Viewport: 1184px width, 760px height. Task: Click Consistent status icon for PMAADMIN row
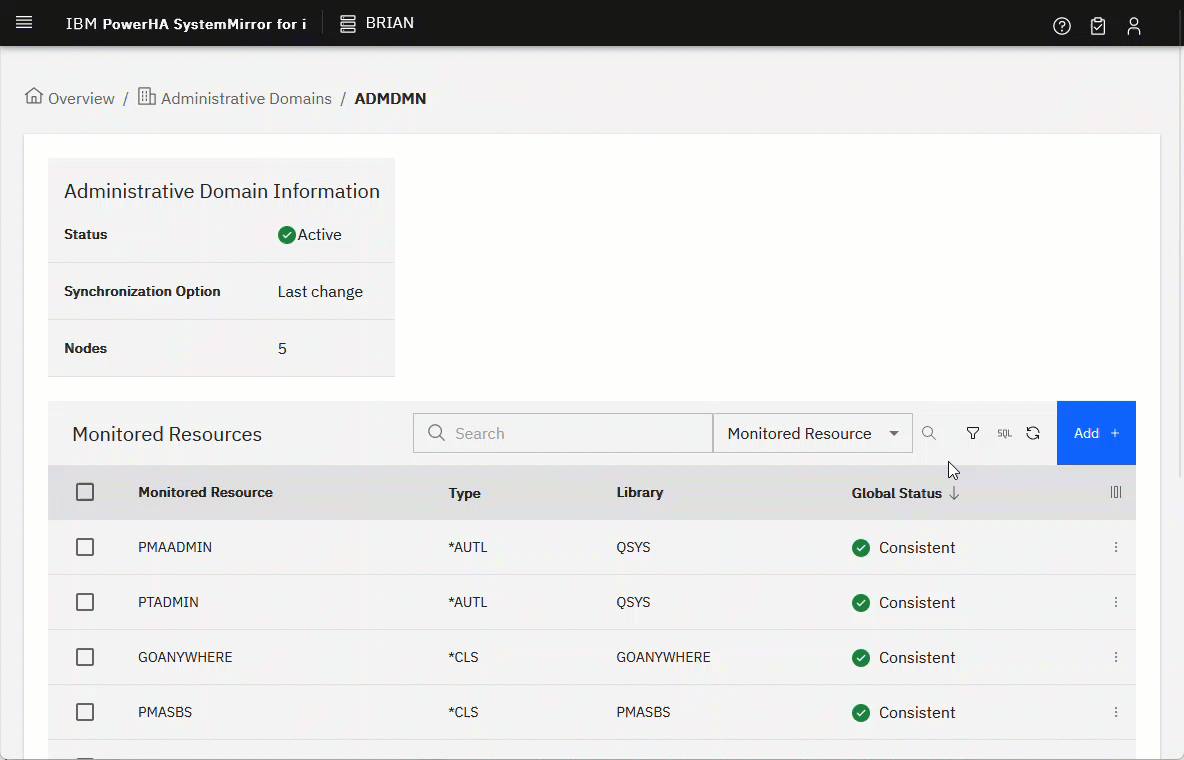coord(861,548)
